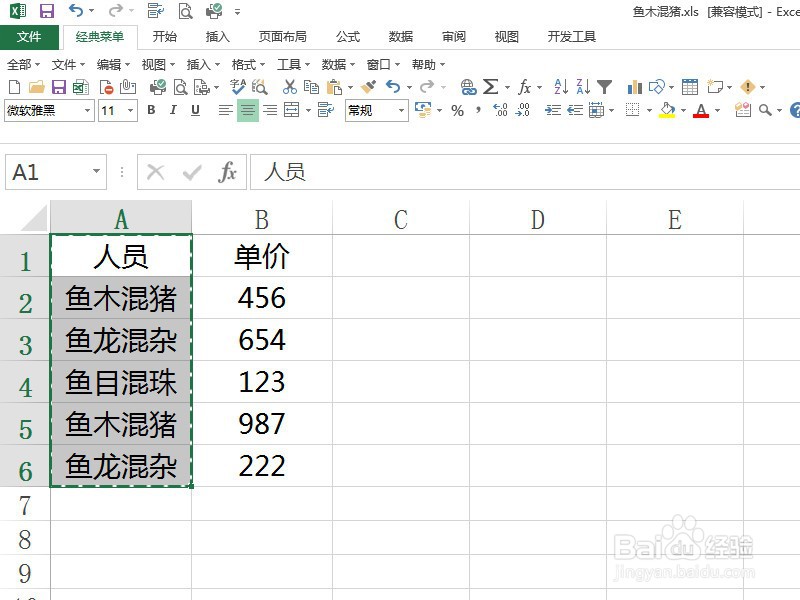Apply percent style to selection
The width and height of the screenshot is (800, 600).
(459, 110)
